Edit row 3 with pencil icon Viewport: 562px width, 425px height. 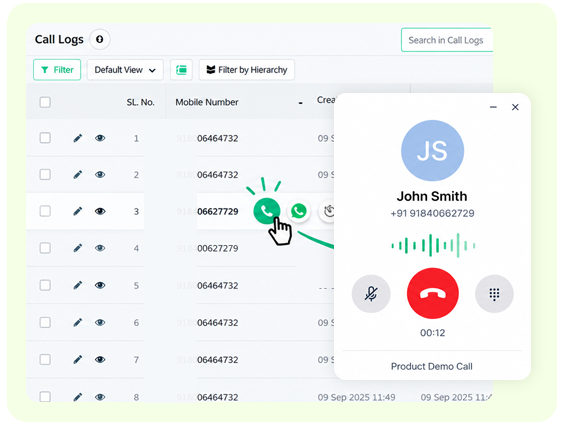point(78,211)
